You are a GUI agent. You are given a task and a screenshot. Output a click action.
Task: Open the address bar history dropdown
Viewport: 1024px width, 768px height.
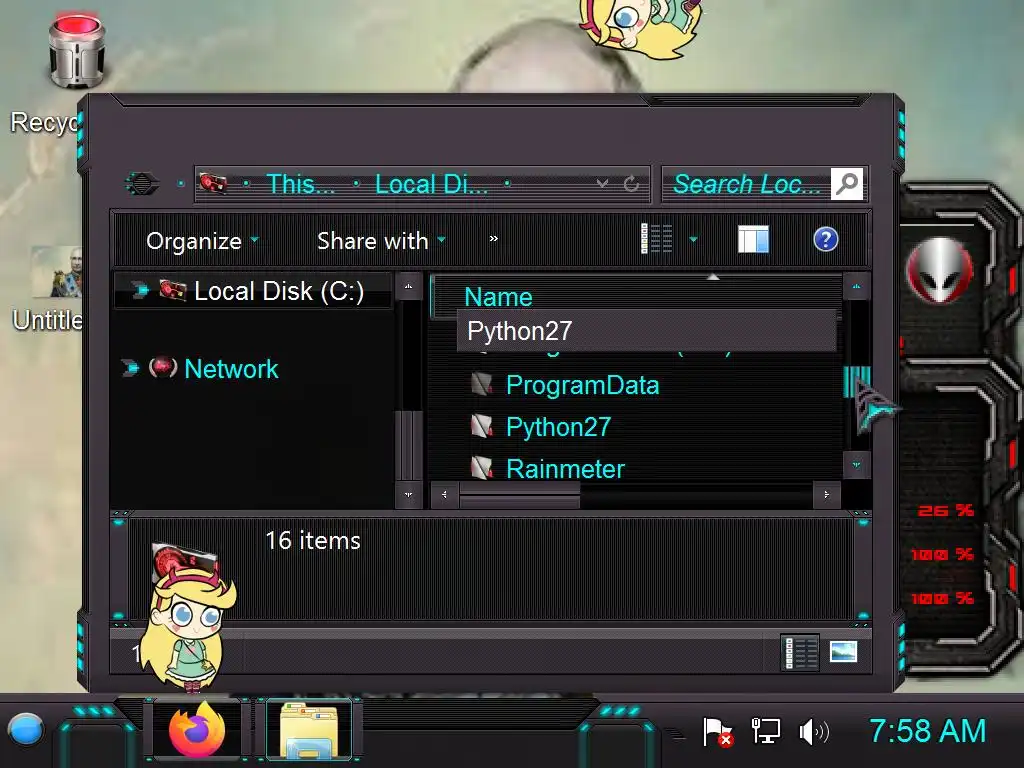pos(602,184)
